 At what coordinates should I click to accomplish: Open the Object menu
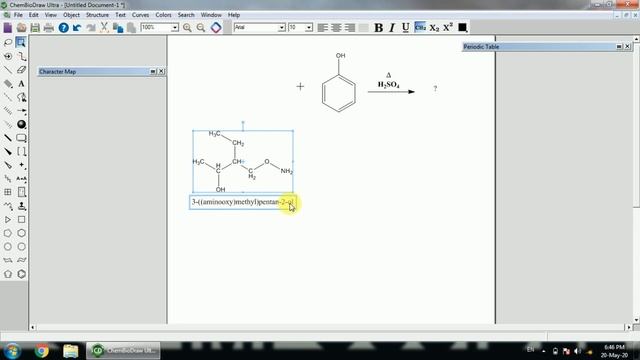click(71, 15)
